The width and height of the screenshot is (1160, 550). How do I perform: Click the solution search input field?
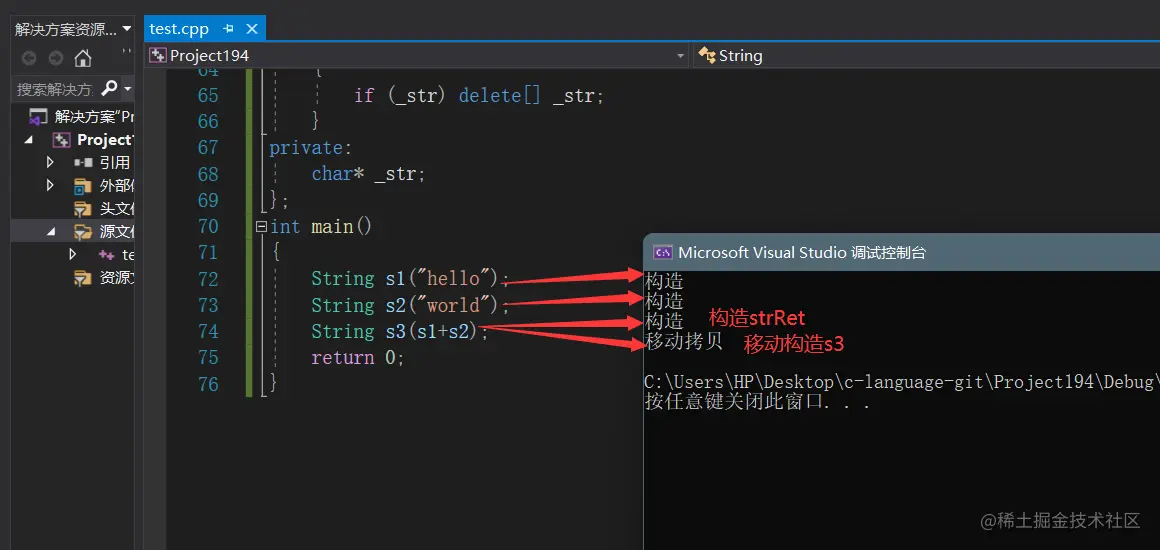(x=55, y=89)
